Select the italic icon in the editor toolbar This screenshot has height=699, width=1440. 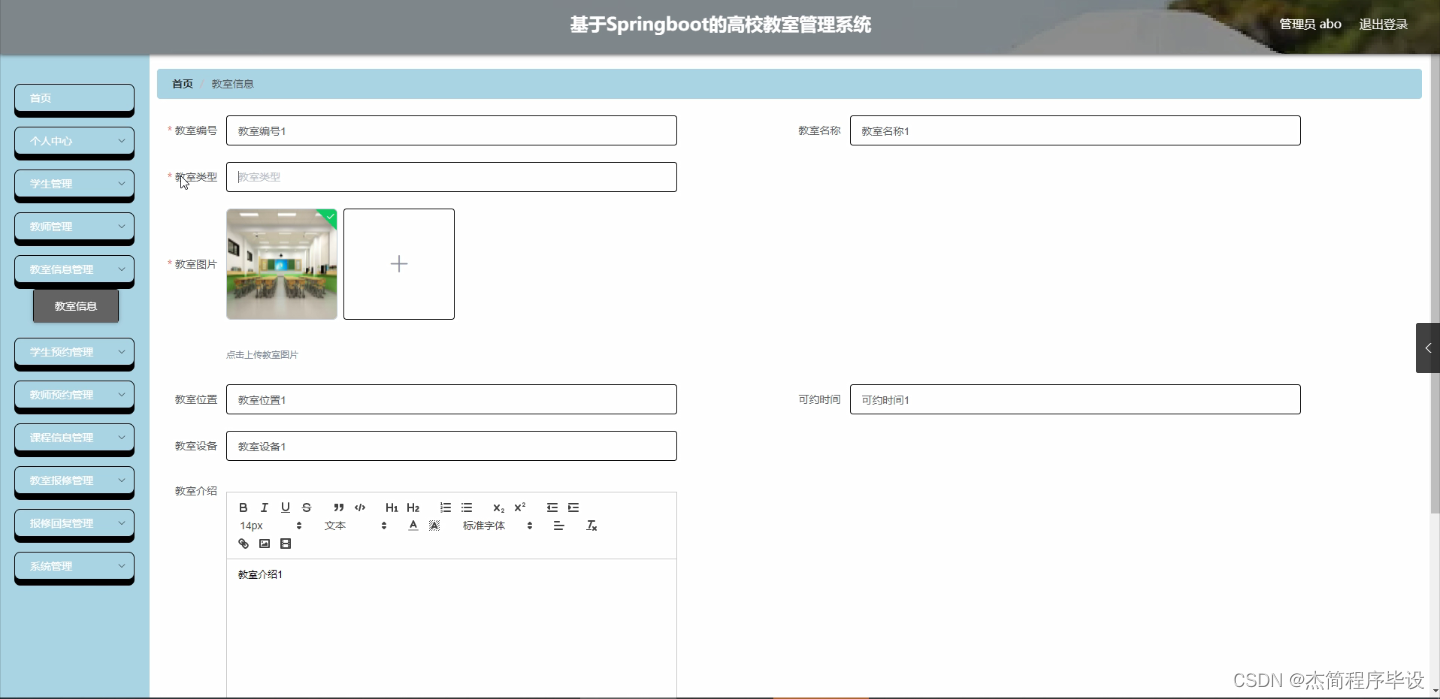coord(264,508)
